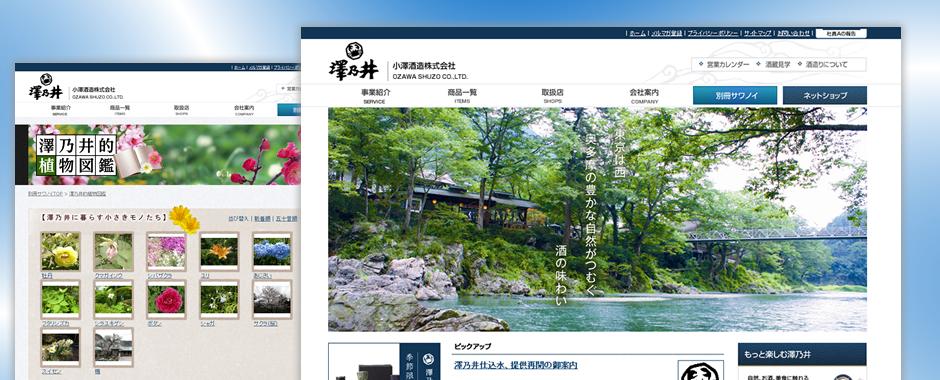
Task: Click the red ボタン flower thumbnail
Action: click(x=166, y=298)
